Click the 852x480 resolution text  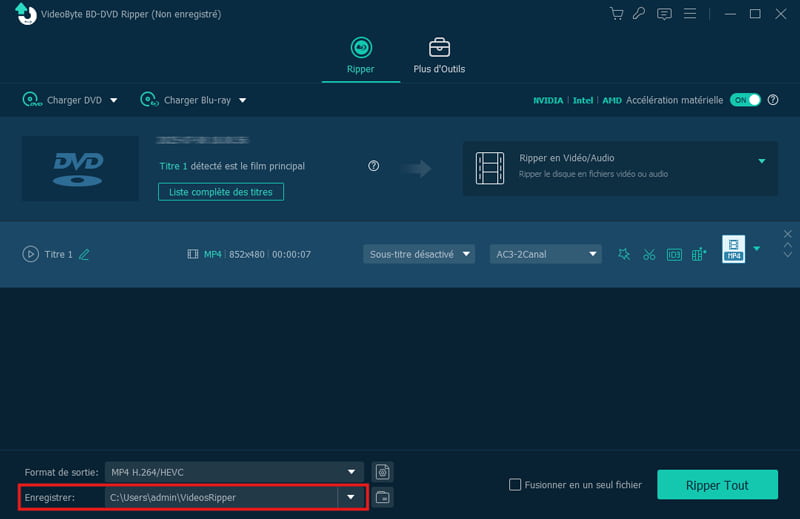(x=246, y=254)
